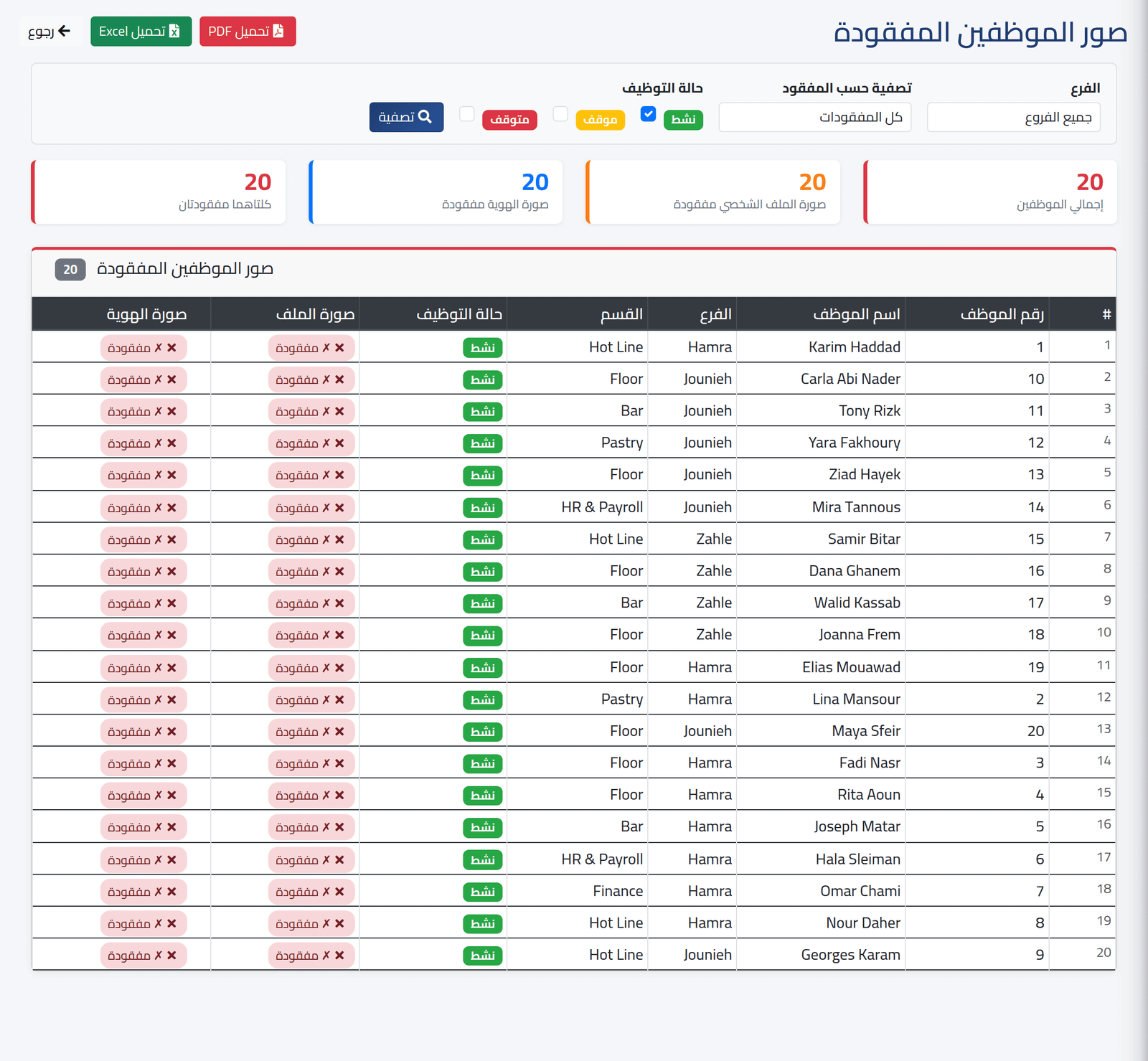Viewport: 1148px width, 1061px height.
Task: Click the PDF download button
Action: [248, 32]
